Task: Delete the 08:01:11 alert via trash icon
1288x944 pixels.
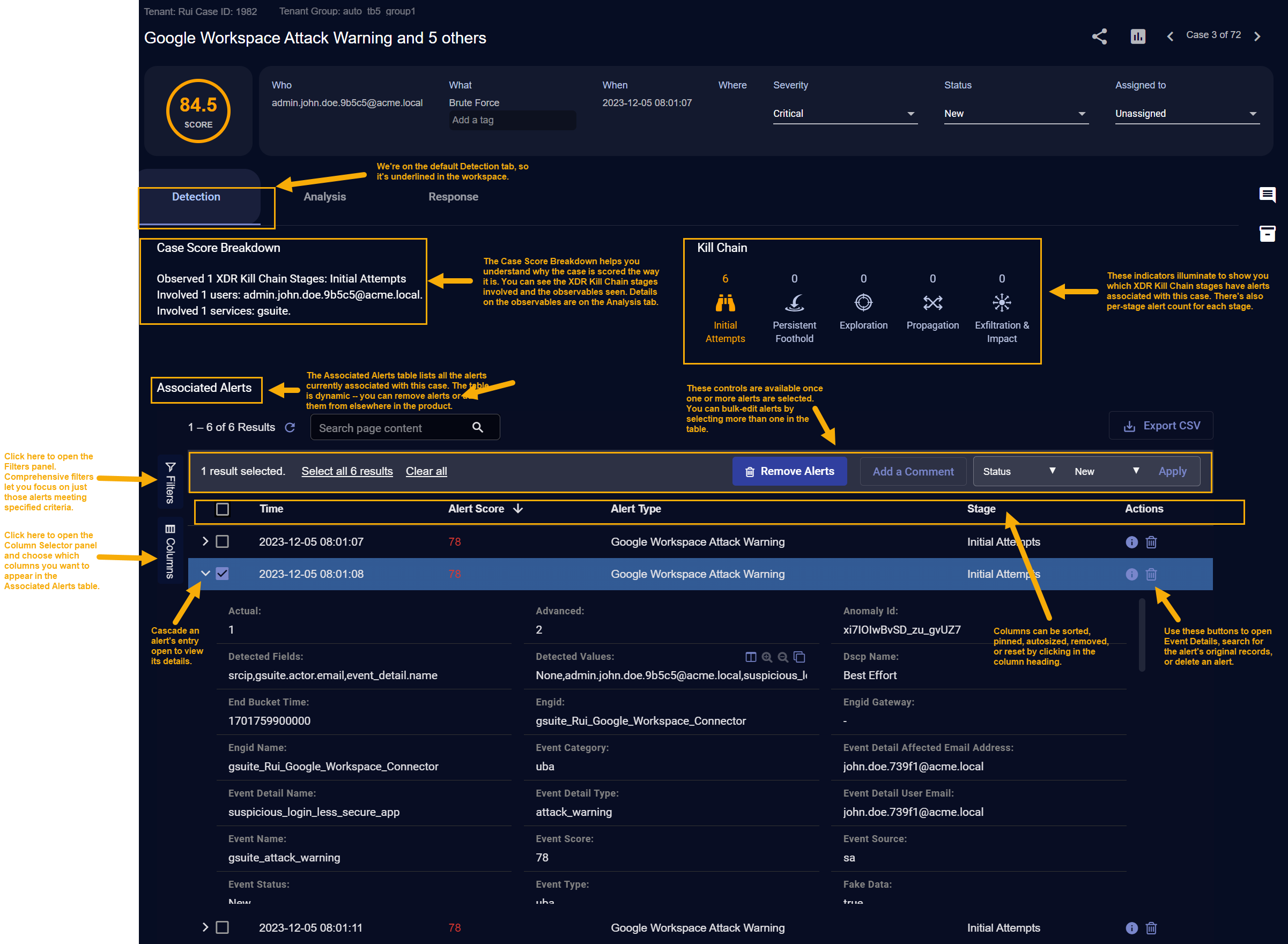Action: point(1151,927)
